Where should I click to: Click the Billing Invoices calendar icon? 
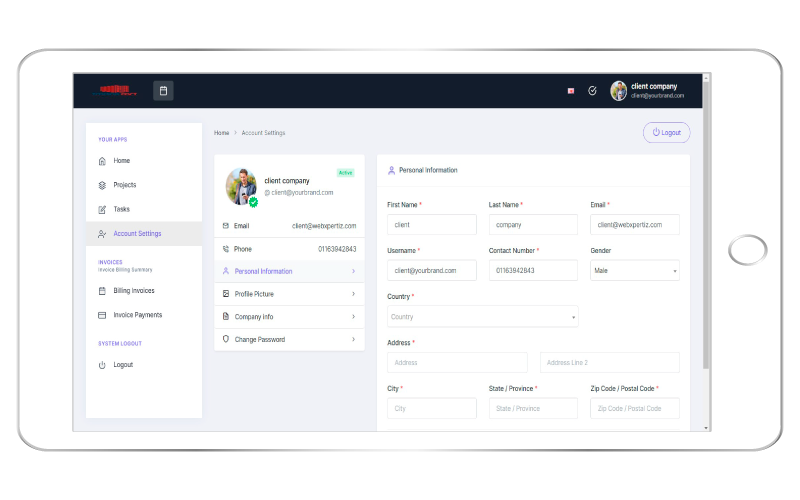pyautogui.click(x=102, y=291)
